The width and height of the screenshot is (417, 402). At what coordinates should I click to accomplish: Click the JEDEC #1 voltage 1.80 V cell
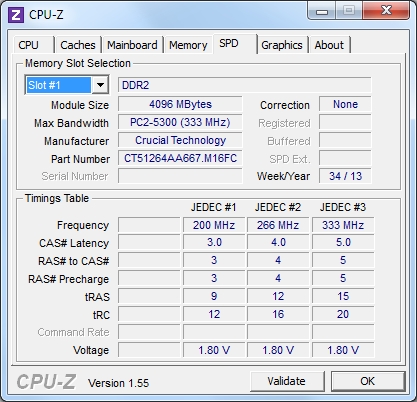point(214,350)
